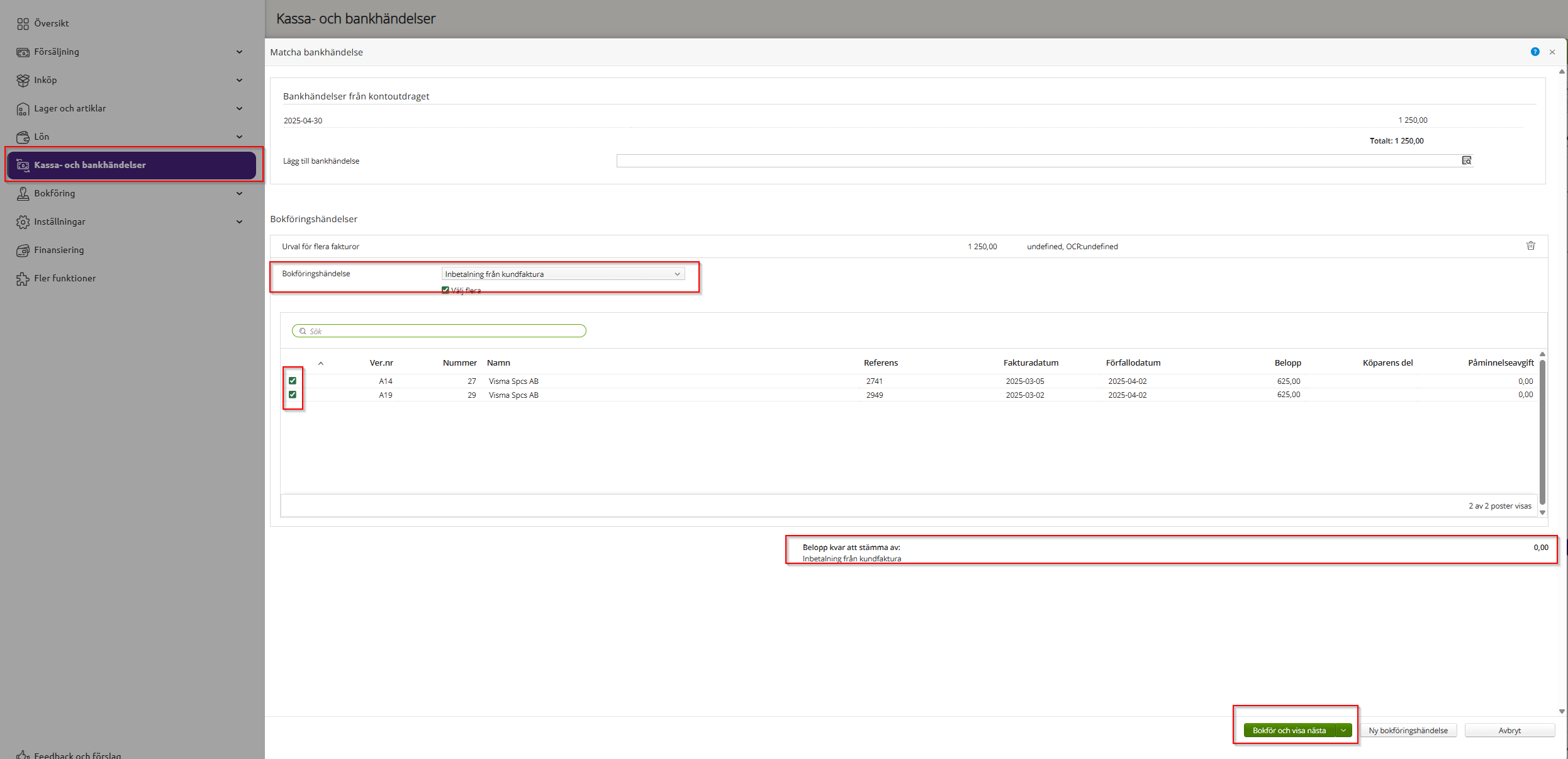1568x759 pixels.
Task: Open the Bokföringshändelse dropdown
Action: click(x=563, y=274)
